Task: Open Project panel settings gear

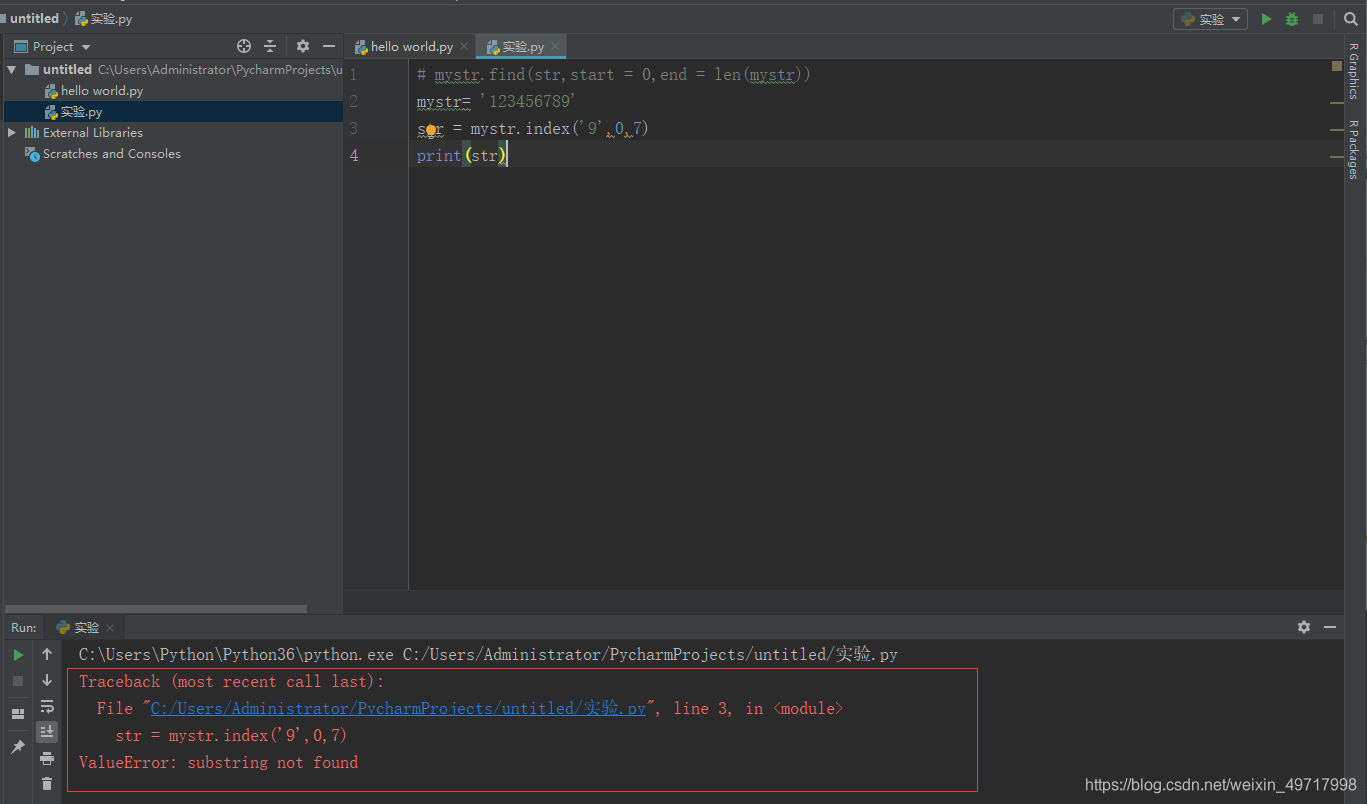Action: point(303,46)
